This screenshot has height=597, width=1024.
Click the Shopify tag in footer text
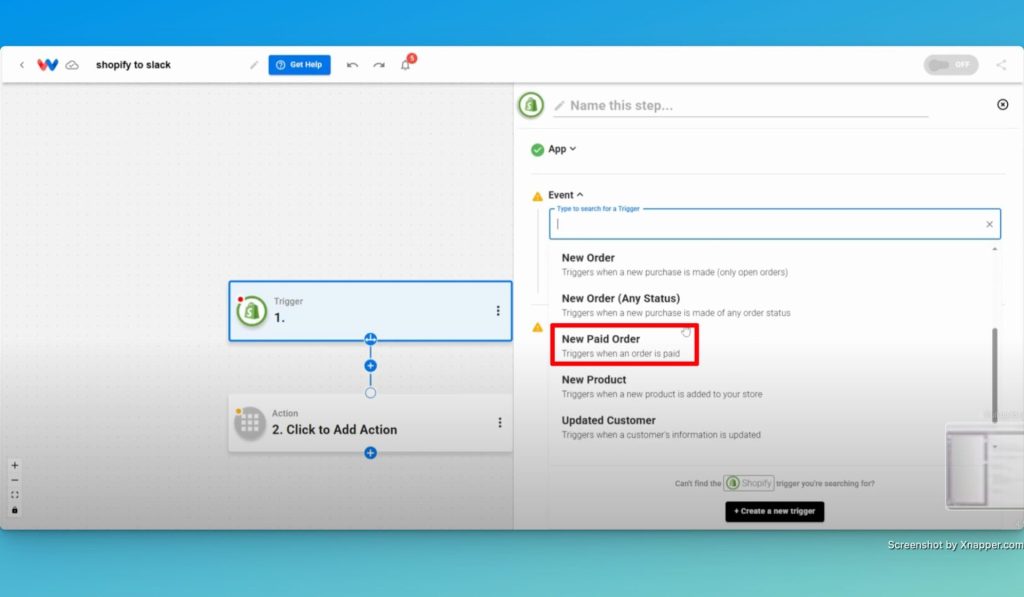point(748,483)
